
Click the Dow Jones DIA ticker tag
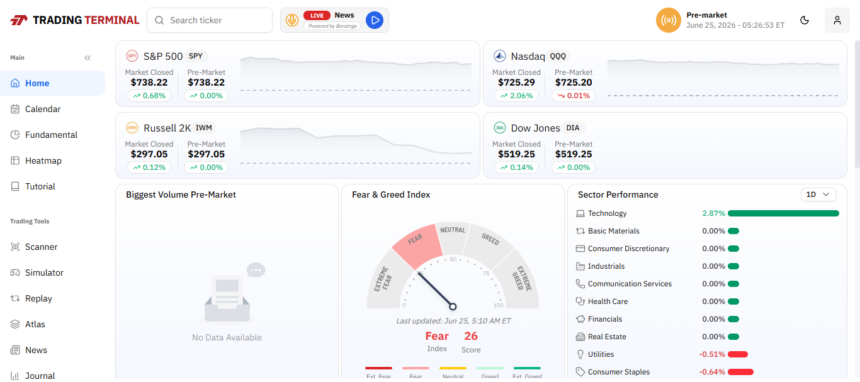click(x=573, y=128)
